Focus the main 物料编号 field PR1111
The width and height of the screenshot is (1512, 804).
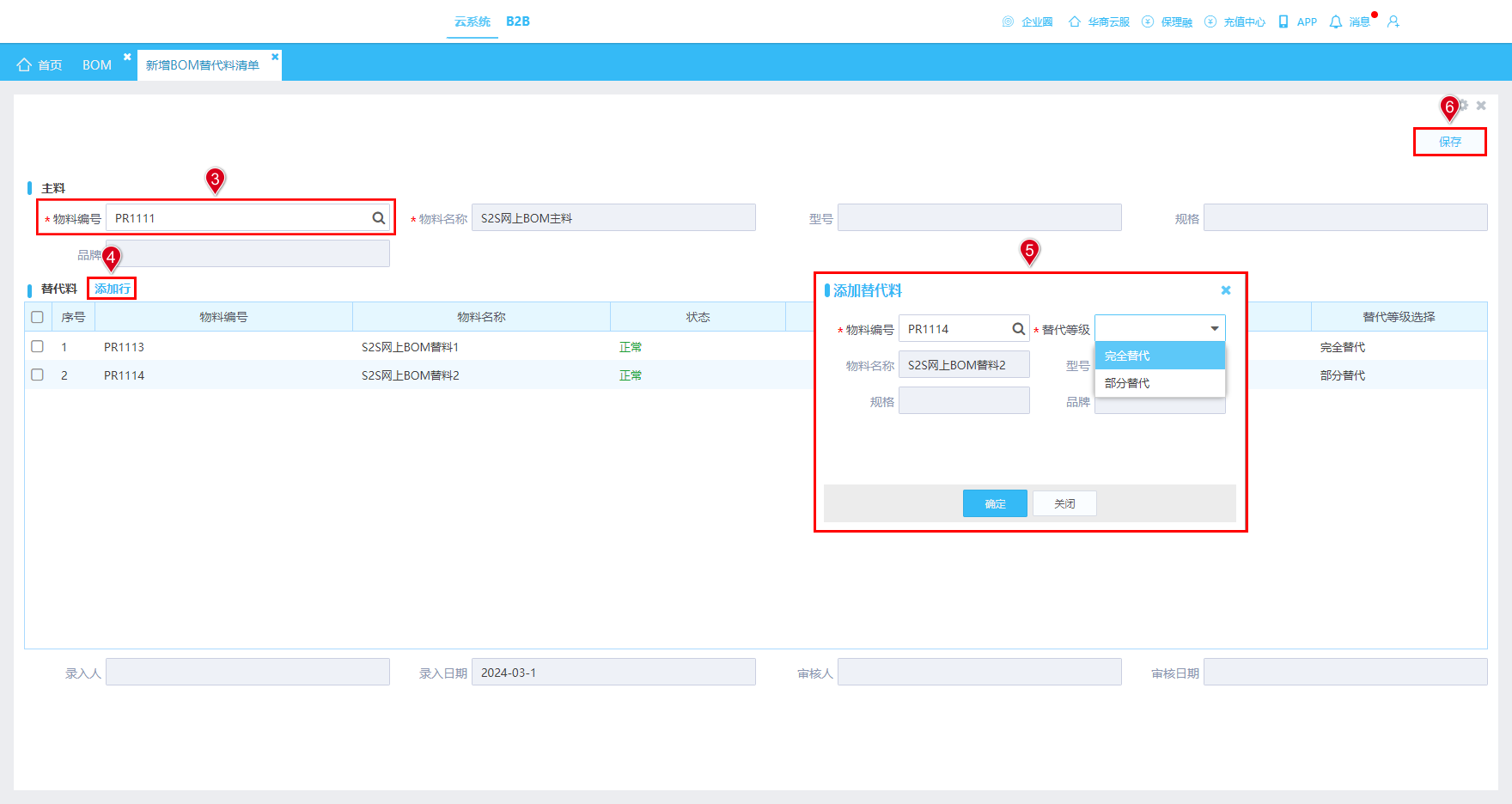(x=247, y=218)
